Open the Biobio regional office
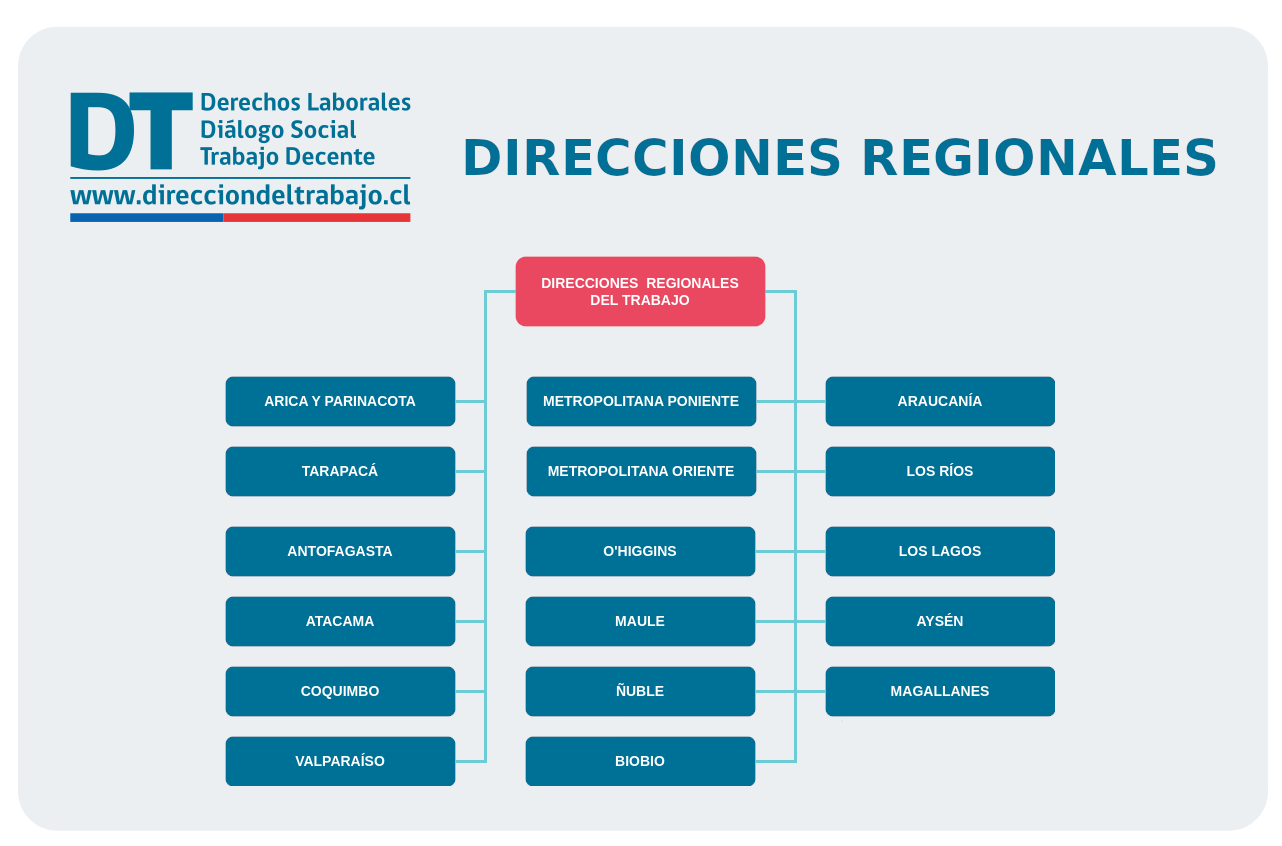This screenshot has width=1282, height=846. point(640,761)
